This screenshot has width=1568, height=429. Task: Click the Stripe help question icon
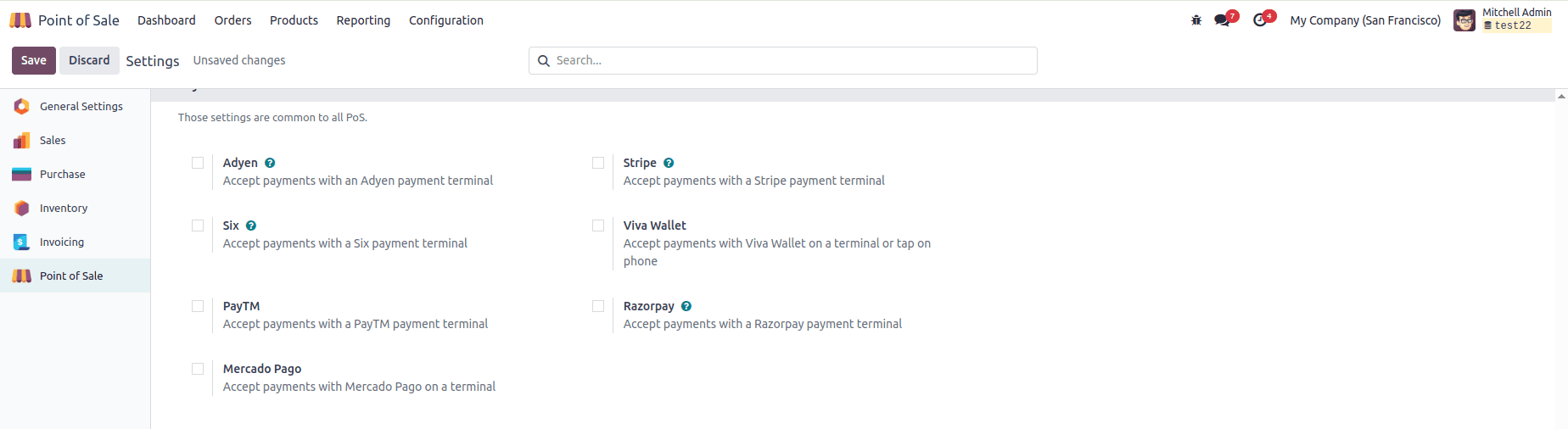click(669, 163)
